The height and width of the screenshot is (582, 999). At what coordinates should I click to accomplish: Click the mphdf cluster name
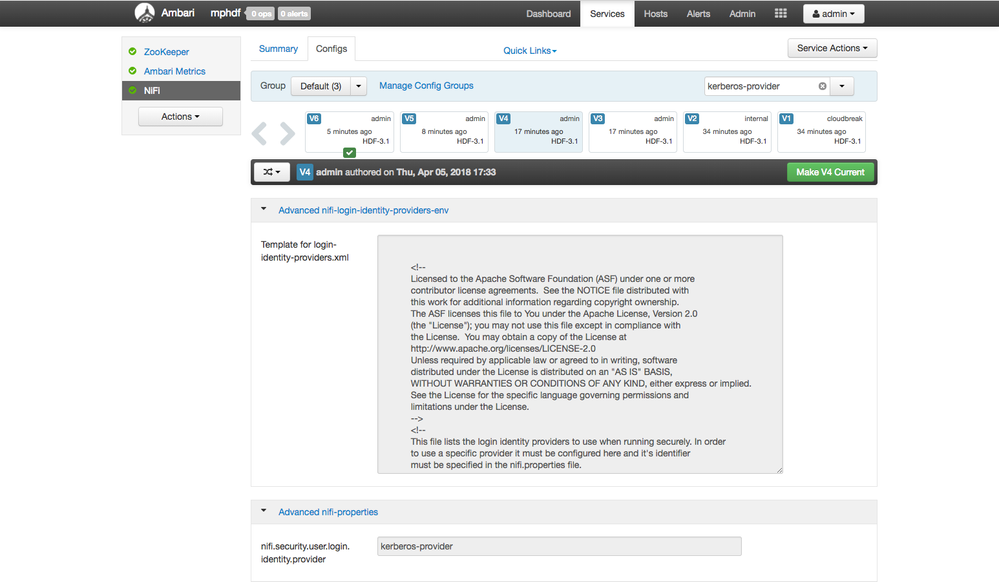pyautogui.click(x=225, y=13)
